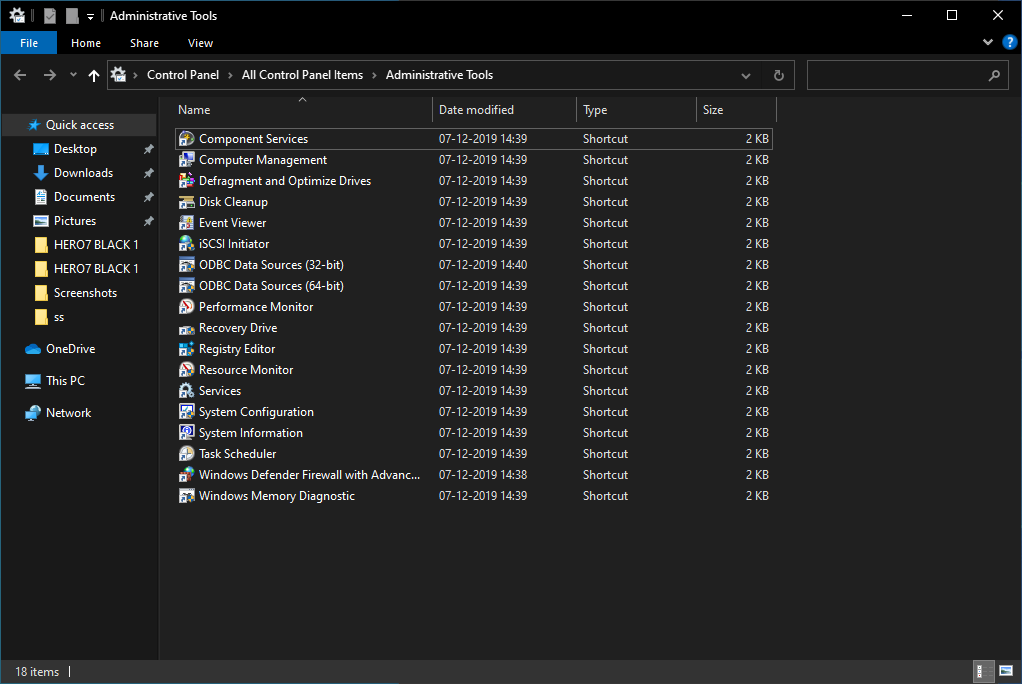Select Details view from the status bar
This screenshot has width=1022, height=684.
tap(982, 671)
